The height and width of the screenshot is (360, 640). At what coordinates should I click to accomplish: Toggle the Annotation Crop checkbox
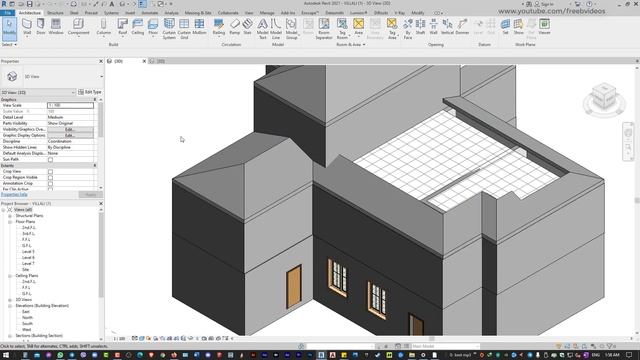pos(50,184)
